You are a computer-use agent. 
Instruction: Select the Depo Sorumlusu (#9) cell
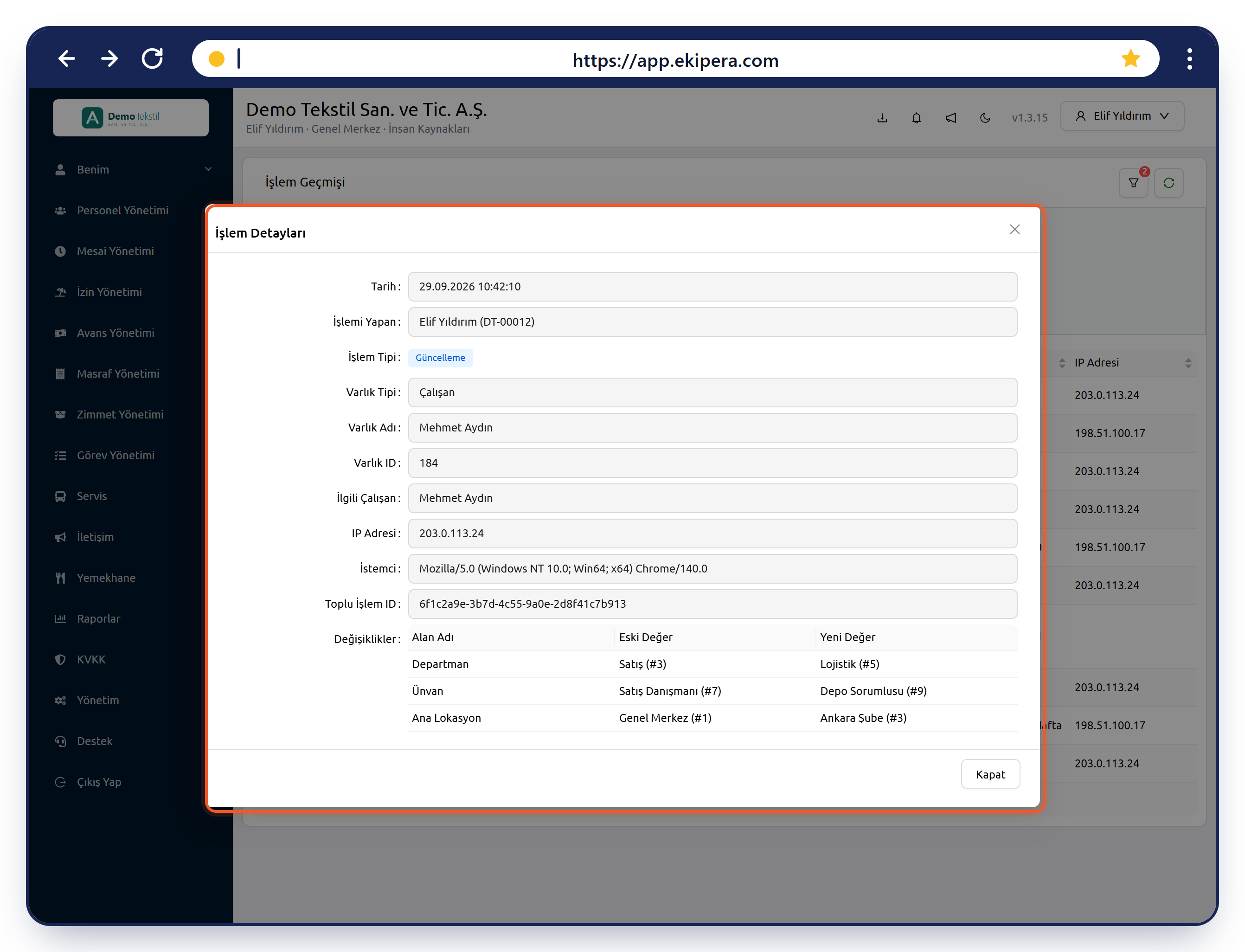tap(873, 691)
